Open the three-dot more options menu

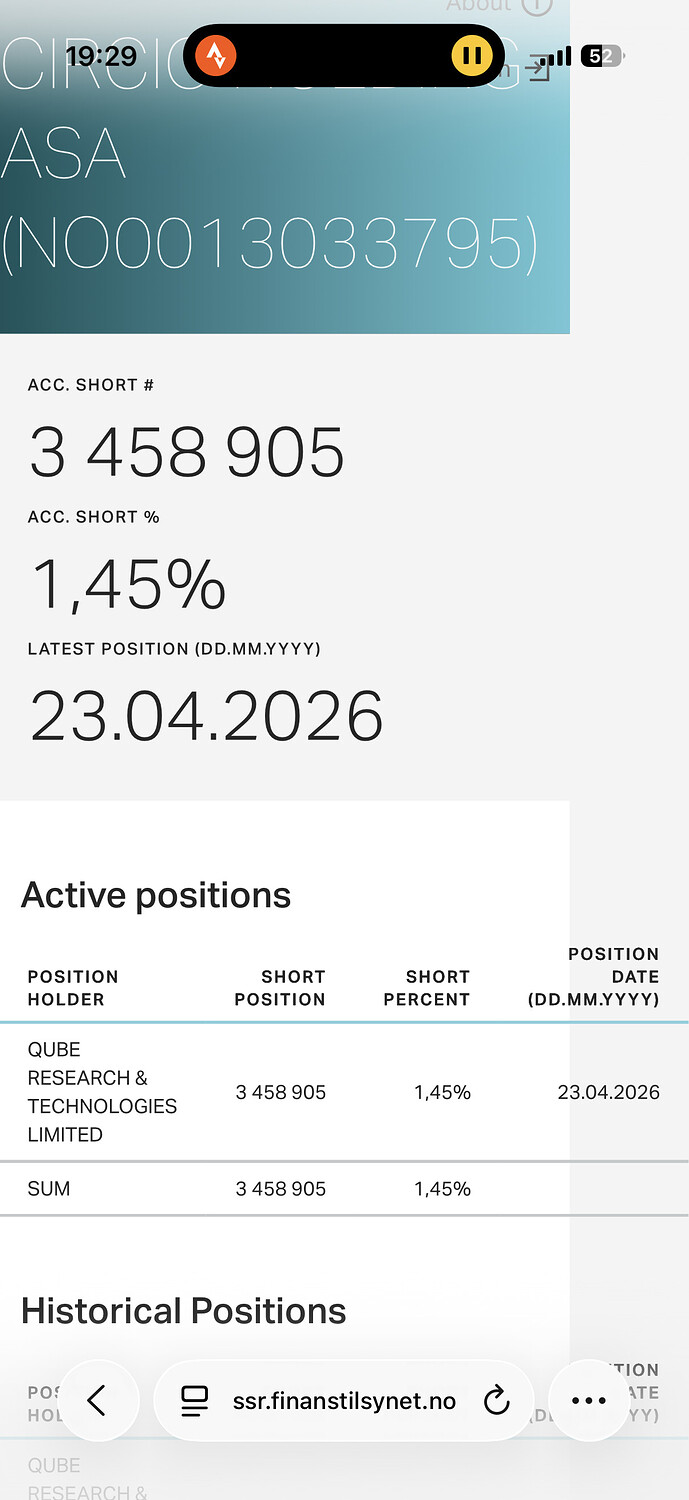589,1401
